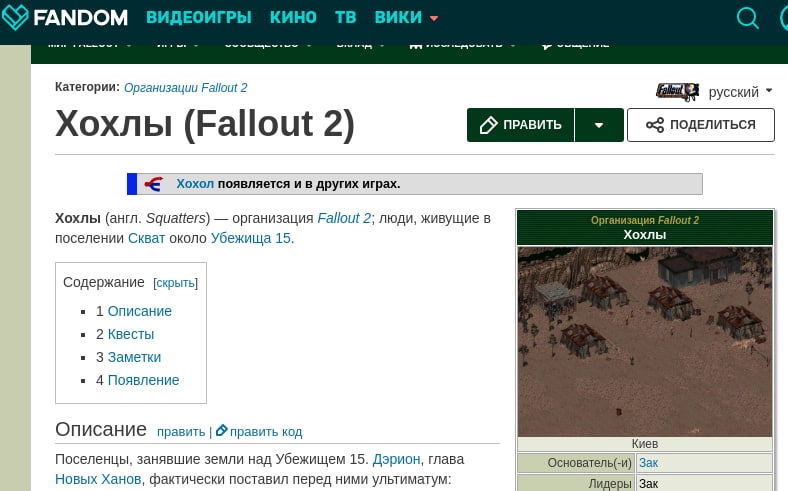
Task: Open the КИНО menu
Action: pos(293,18)
